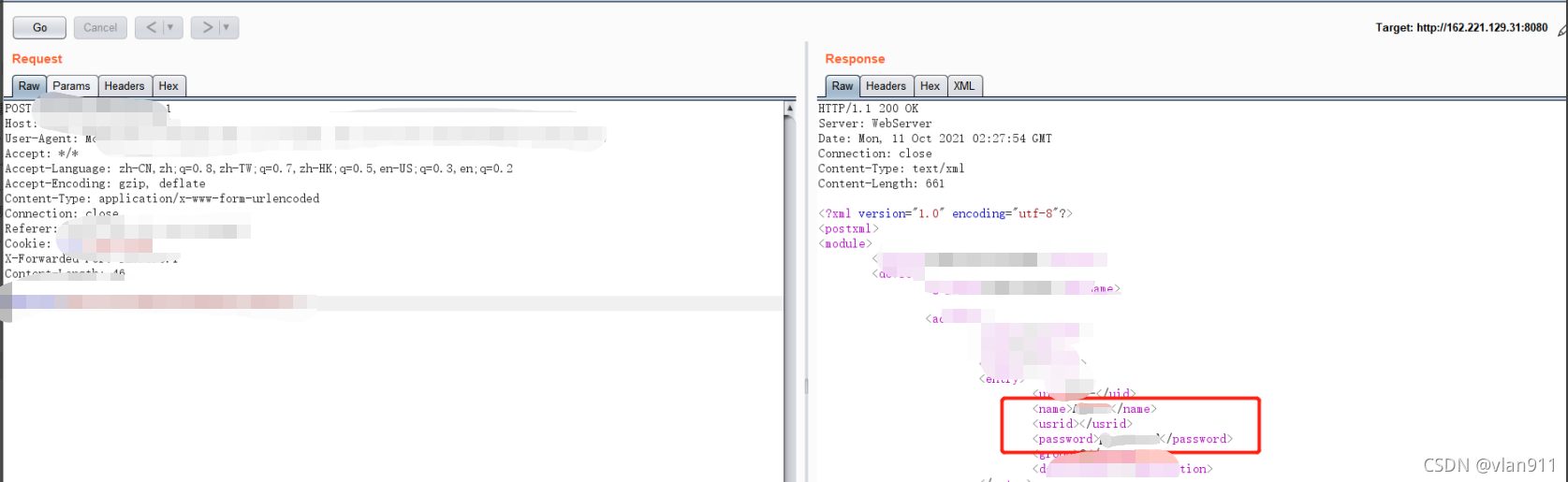This screenshot has height=482, width=1568.
Task: Click the <name> element line in response
Action: (x=1094, y=409)
